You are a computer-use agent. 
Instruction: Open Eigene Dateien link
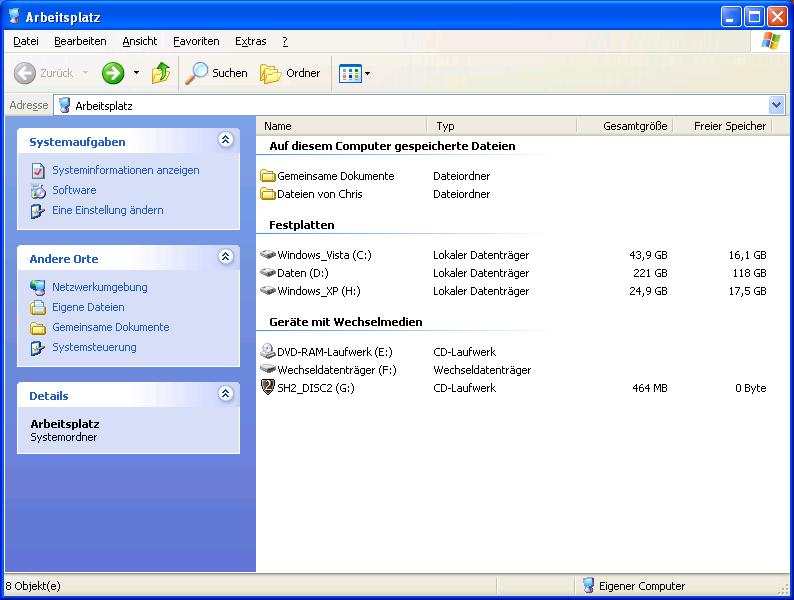point(88,307)
